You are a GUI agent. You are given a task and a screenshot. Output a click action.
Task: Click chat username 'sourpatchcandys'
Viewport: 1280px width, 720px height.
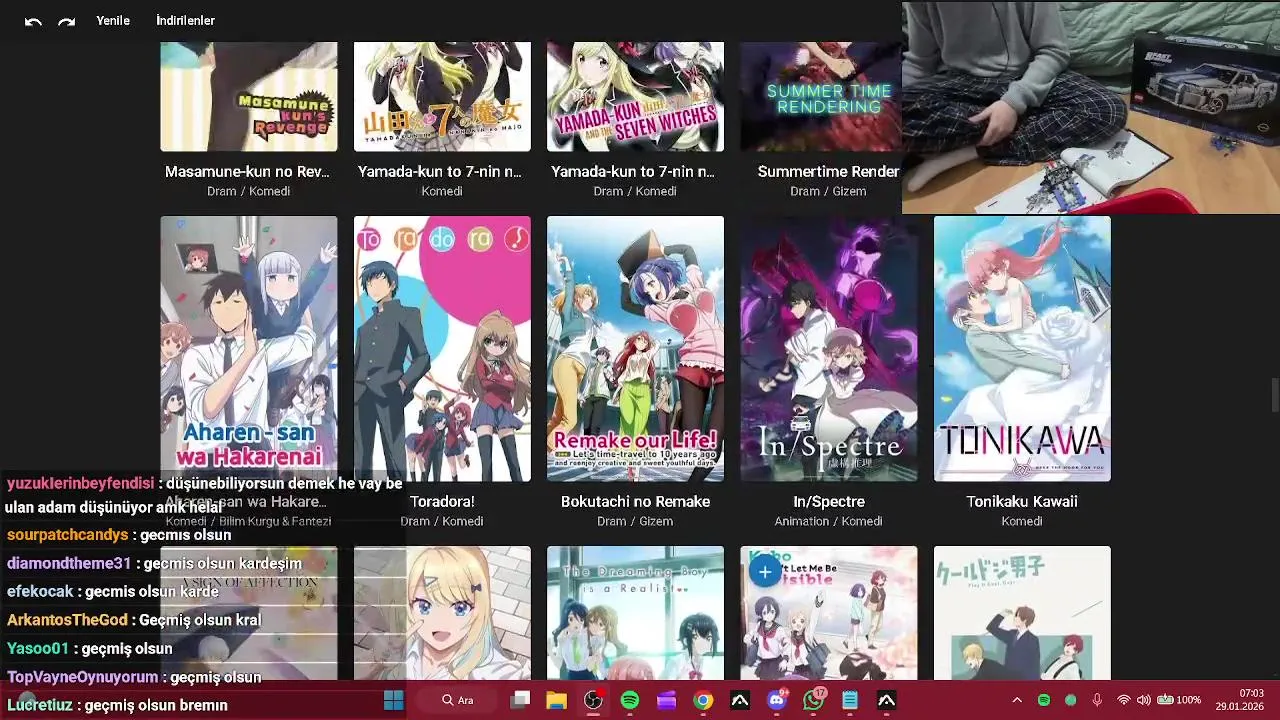pyautogui.click(x=68, y=535)
